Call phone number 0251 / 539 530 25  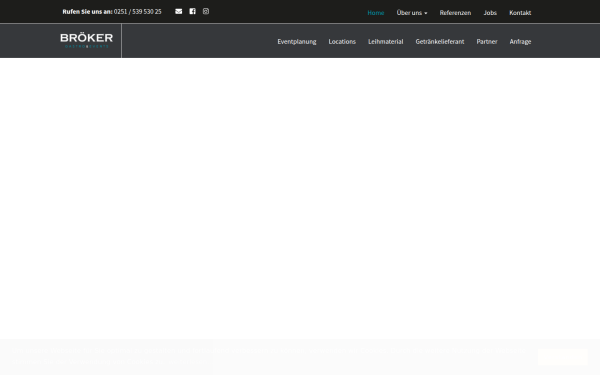click(137, 12)
